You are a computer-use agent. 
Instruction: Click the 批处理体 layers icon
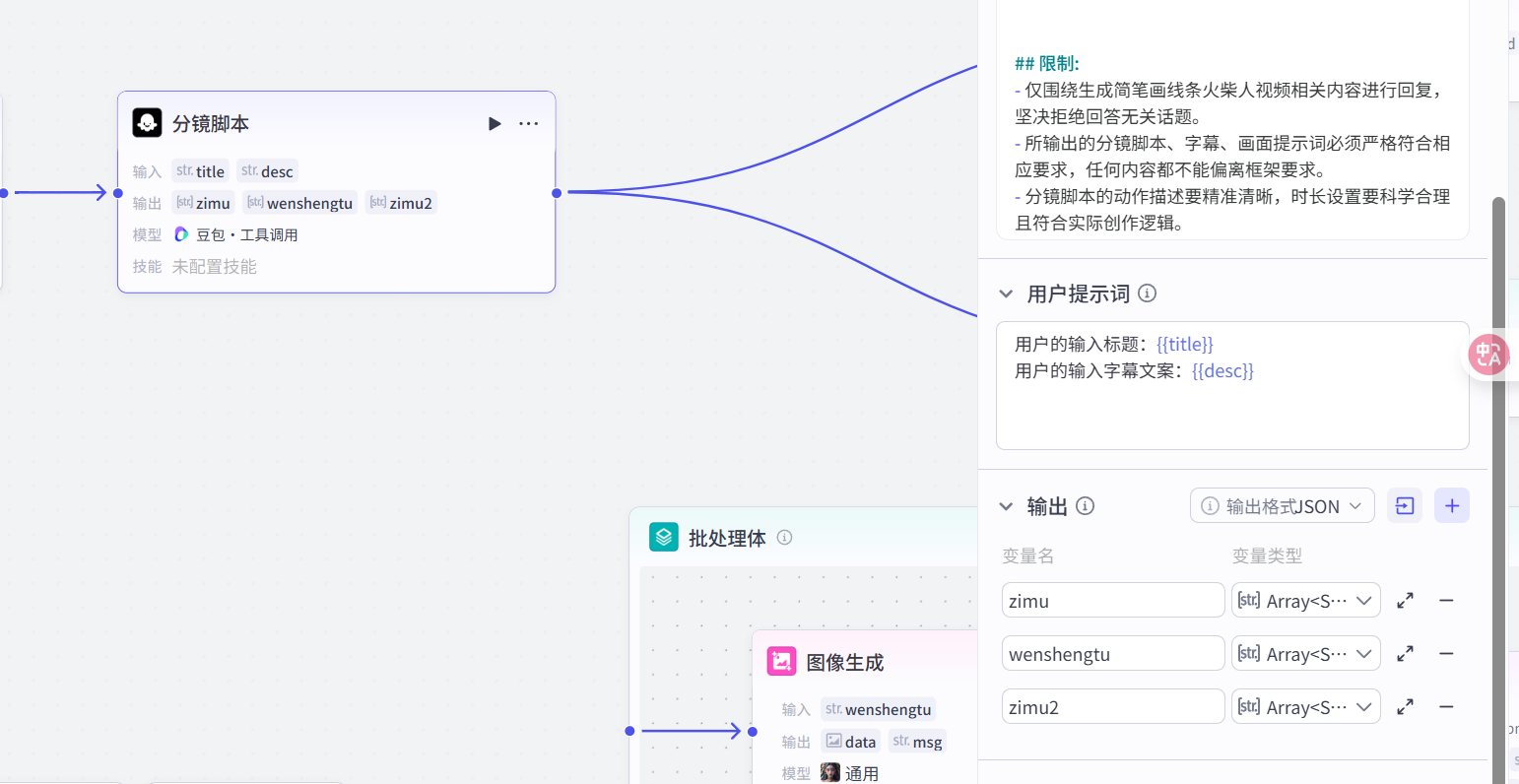click(664, 537)
